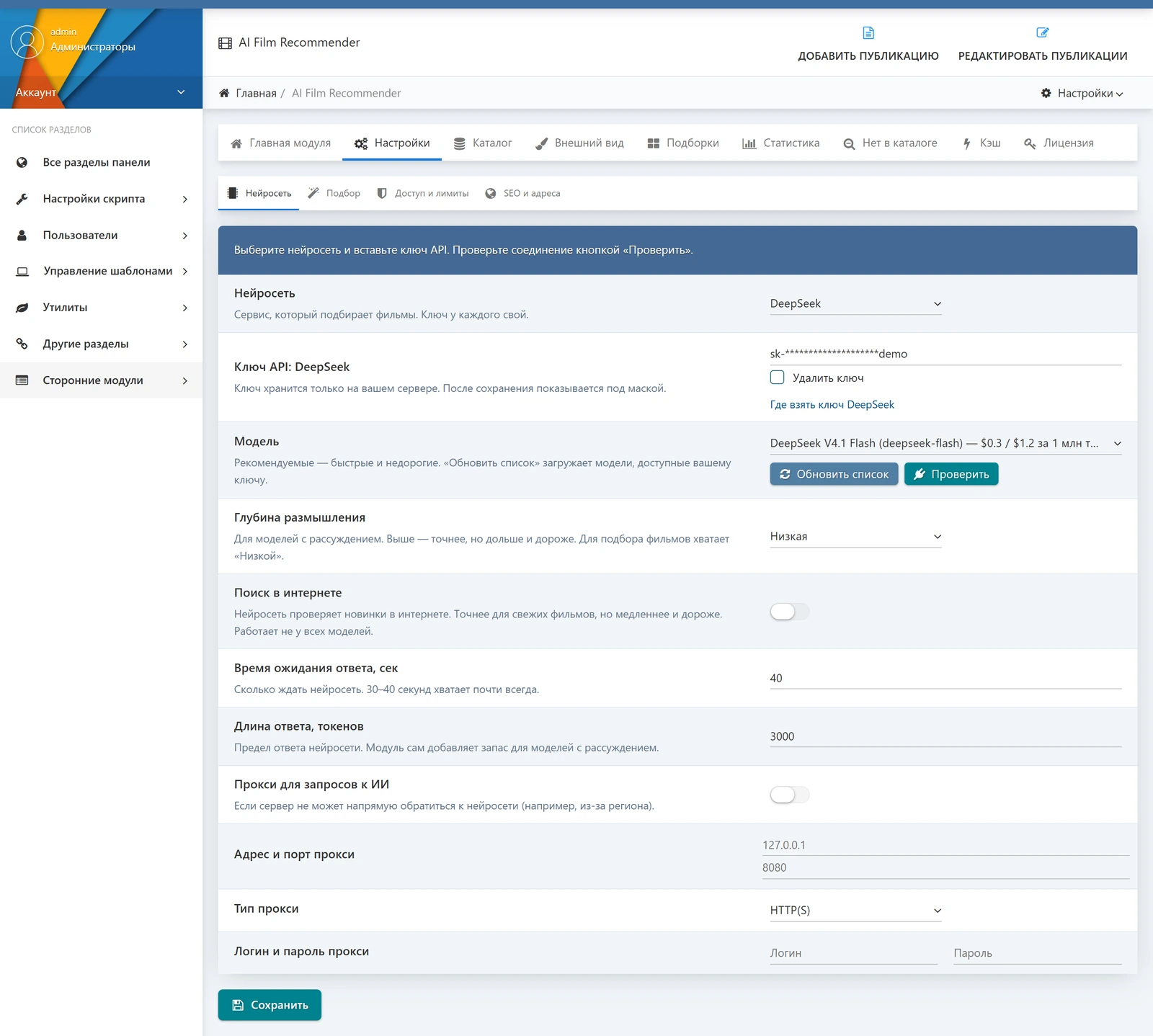Click the gear icon beside Настройки at top right

(x=1046, y=93)
